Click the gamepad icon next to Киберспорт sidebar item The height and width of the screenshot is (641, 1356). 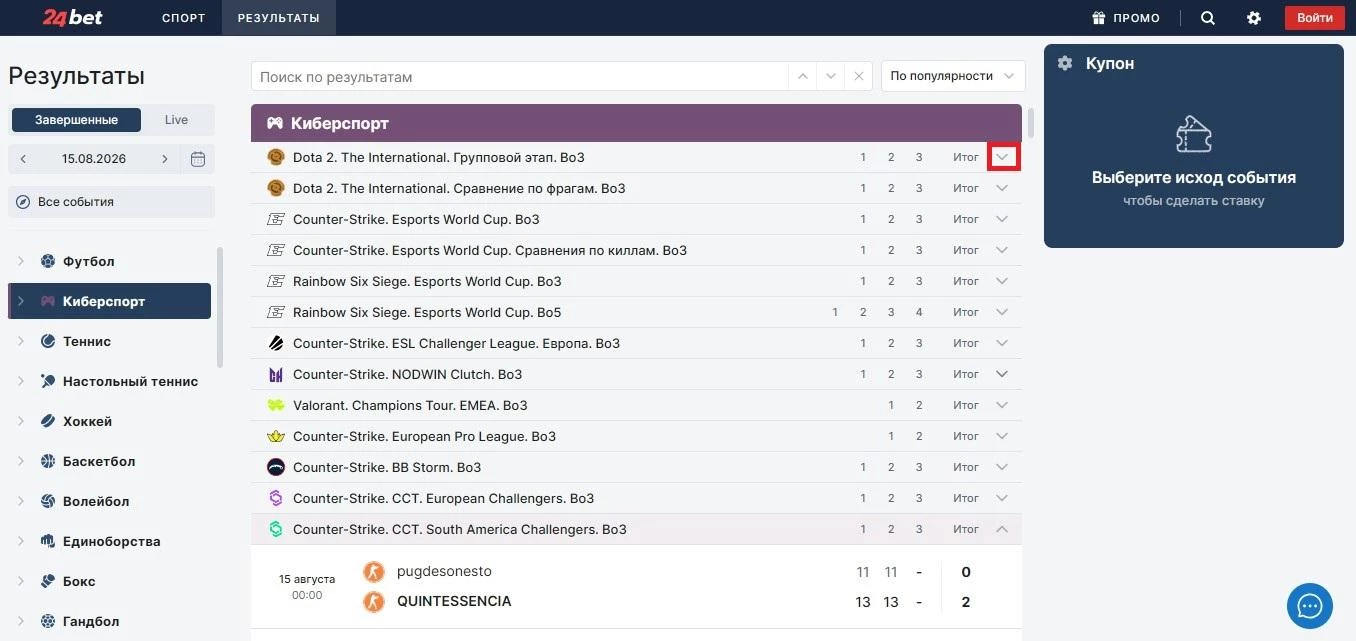tap(48, 301)
